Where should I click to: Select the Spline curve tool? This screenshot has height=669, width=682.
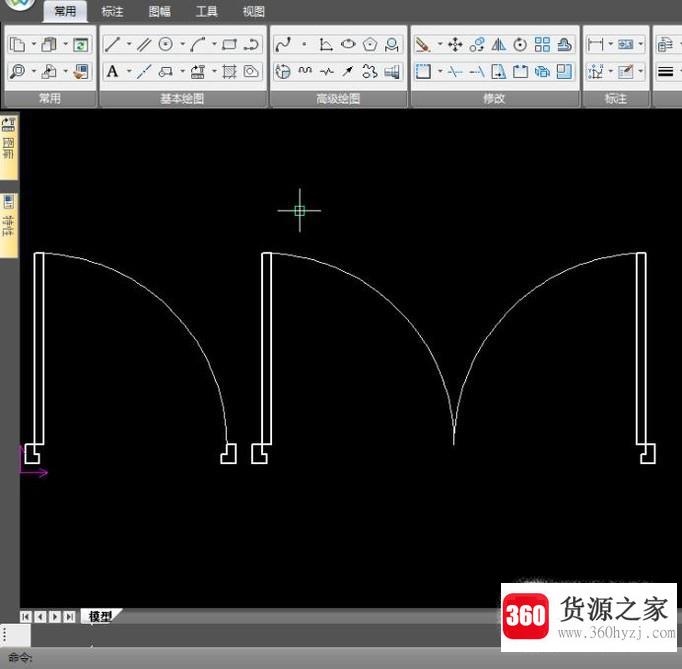click(283, 44)
